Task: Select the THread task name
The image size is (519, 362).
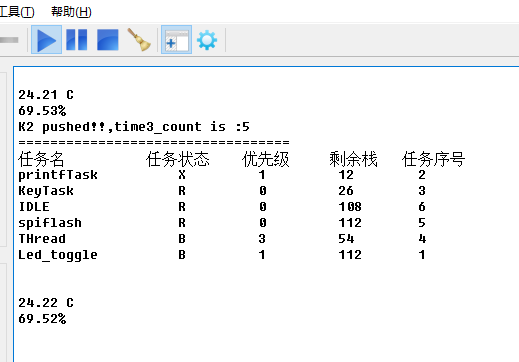Action: [42, 239]
